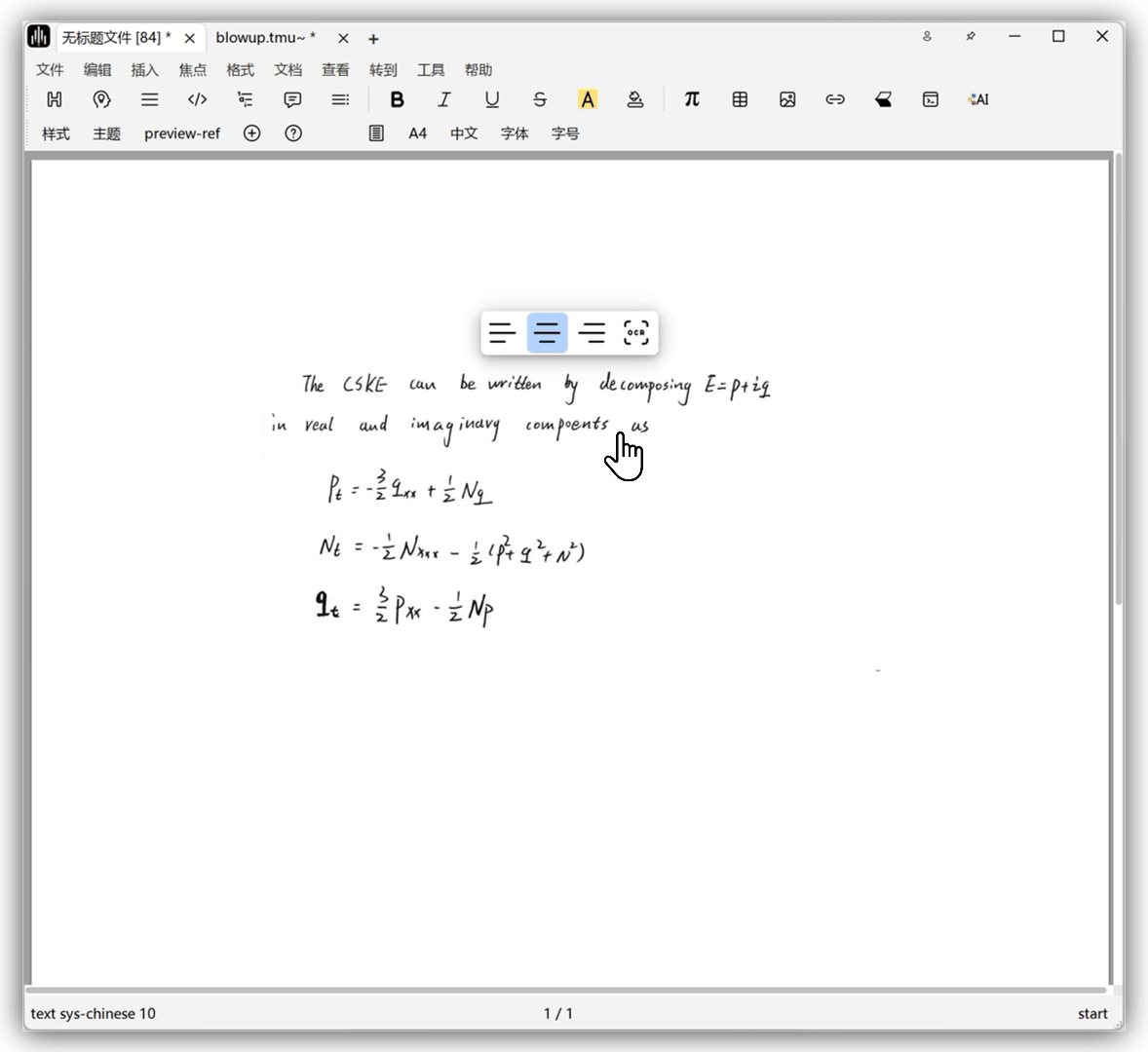Insert a math formula with pi icon
This screenshot has height=1052, width=1148.
[x=692, y=99]
